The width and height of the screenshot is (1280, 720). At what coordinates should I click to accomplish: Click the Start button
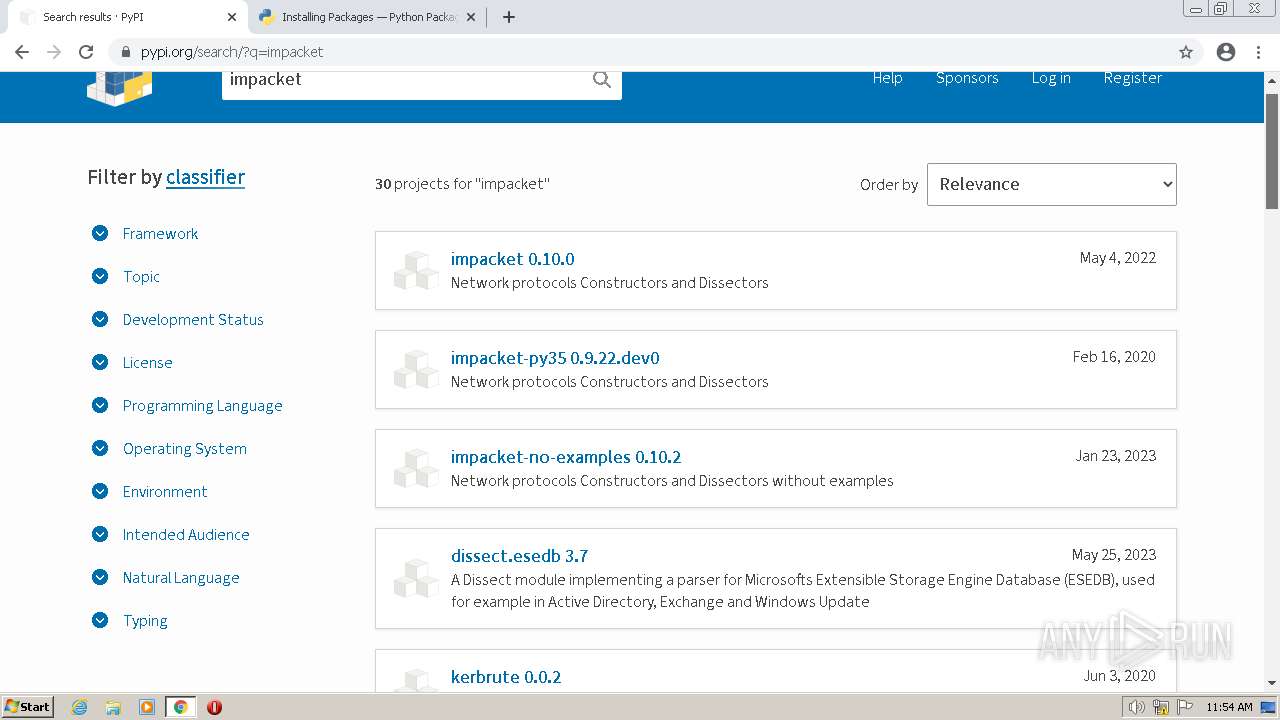(x=27, y=707)
